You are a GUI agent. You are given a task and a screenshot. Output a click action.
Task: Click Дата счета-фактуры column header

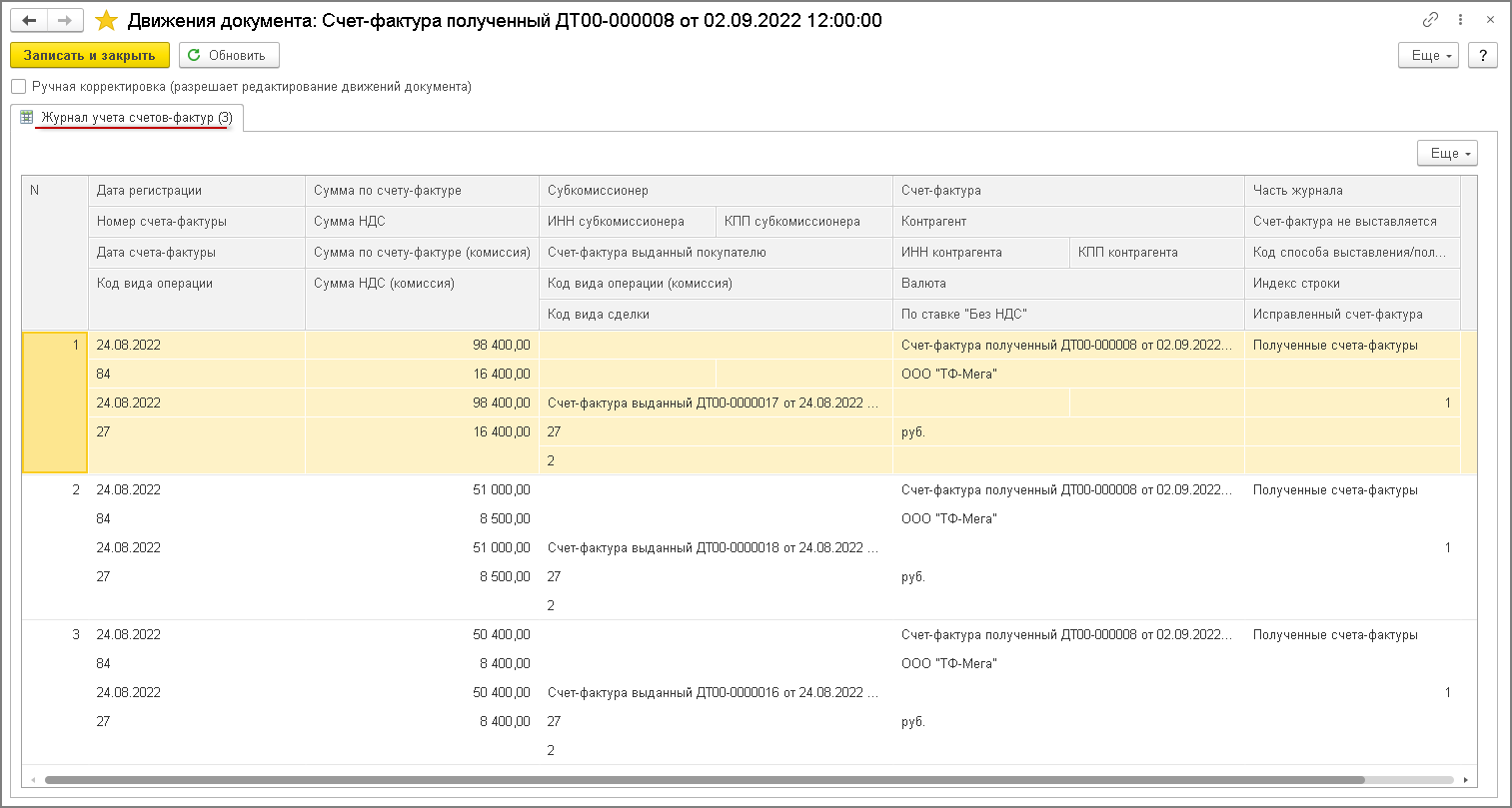point(197,253)
